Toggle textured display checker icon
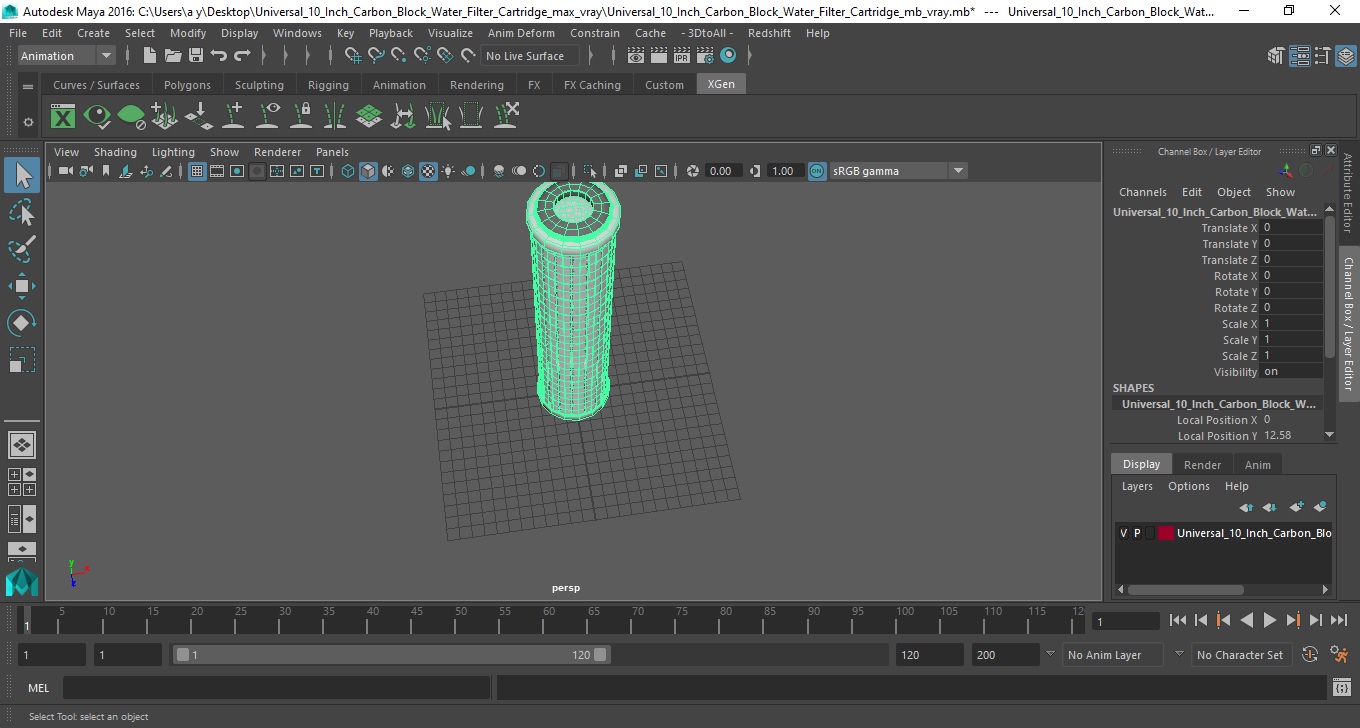The height and width of the screenshot is (728, 1360). coord(428,171)
